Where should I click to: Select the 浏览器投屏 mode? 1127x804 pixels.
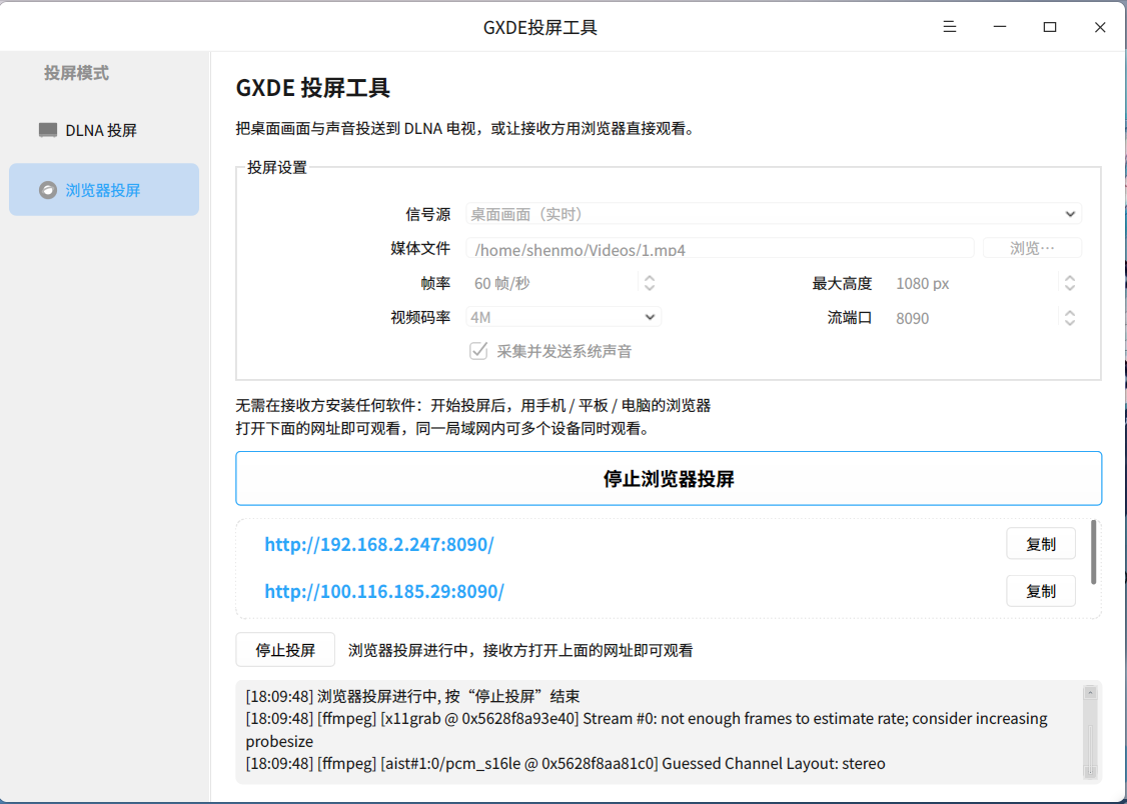[x=104, y=190]
